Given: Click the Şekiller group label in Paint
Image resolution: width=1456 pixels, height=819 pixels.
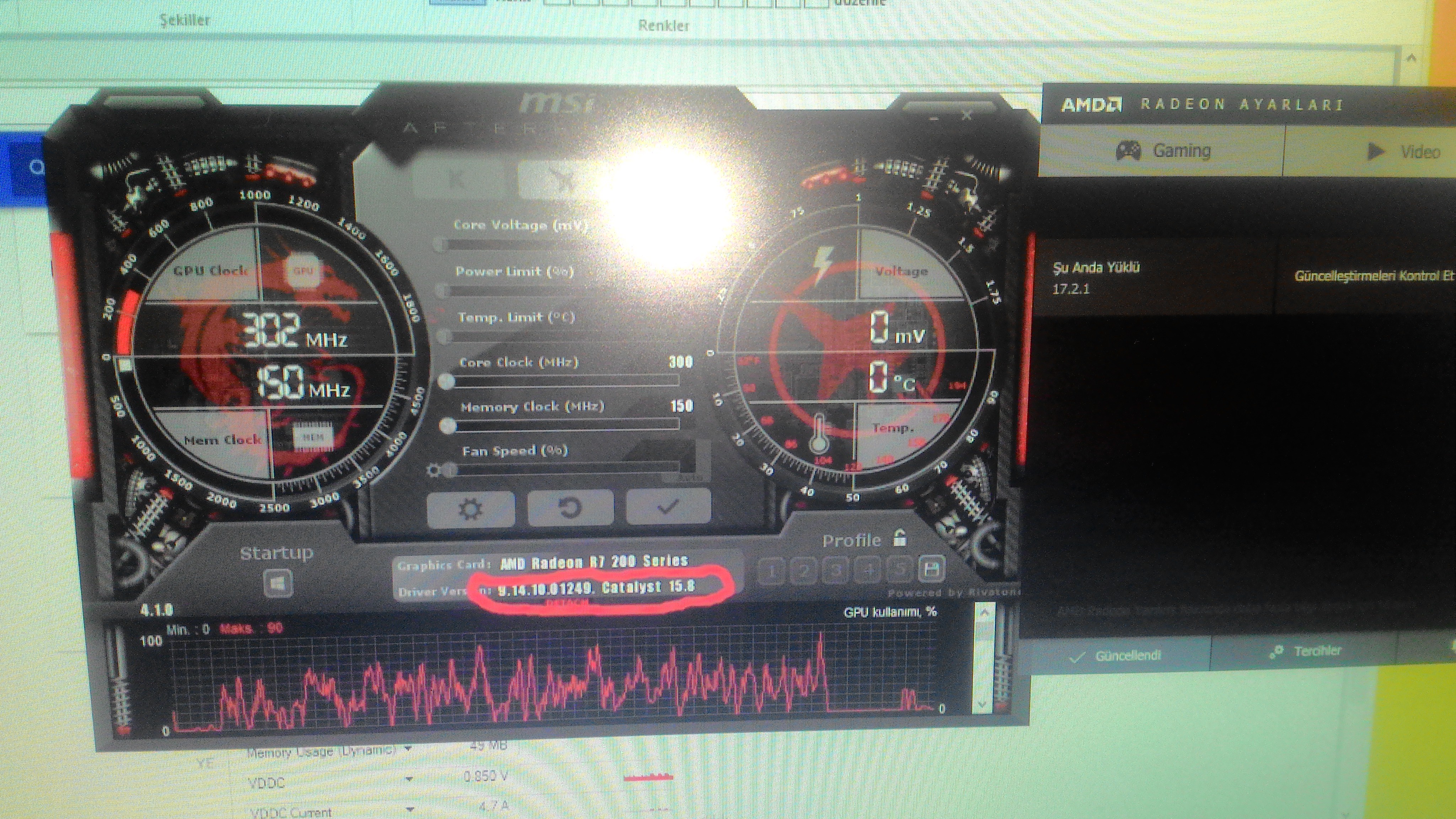Looking at the screenshot, I should (x=184, y=20).
